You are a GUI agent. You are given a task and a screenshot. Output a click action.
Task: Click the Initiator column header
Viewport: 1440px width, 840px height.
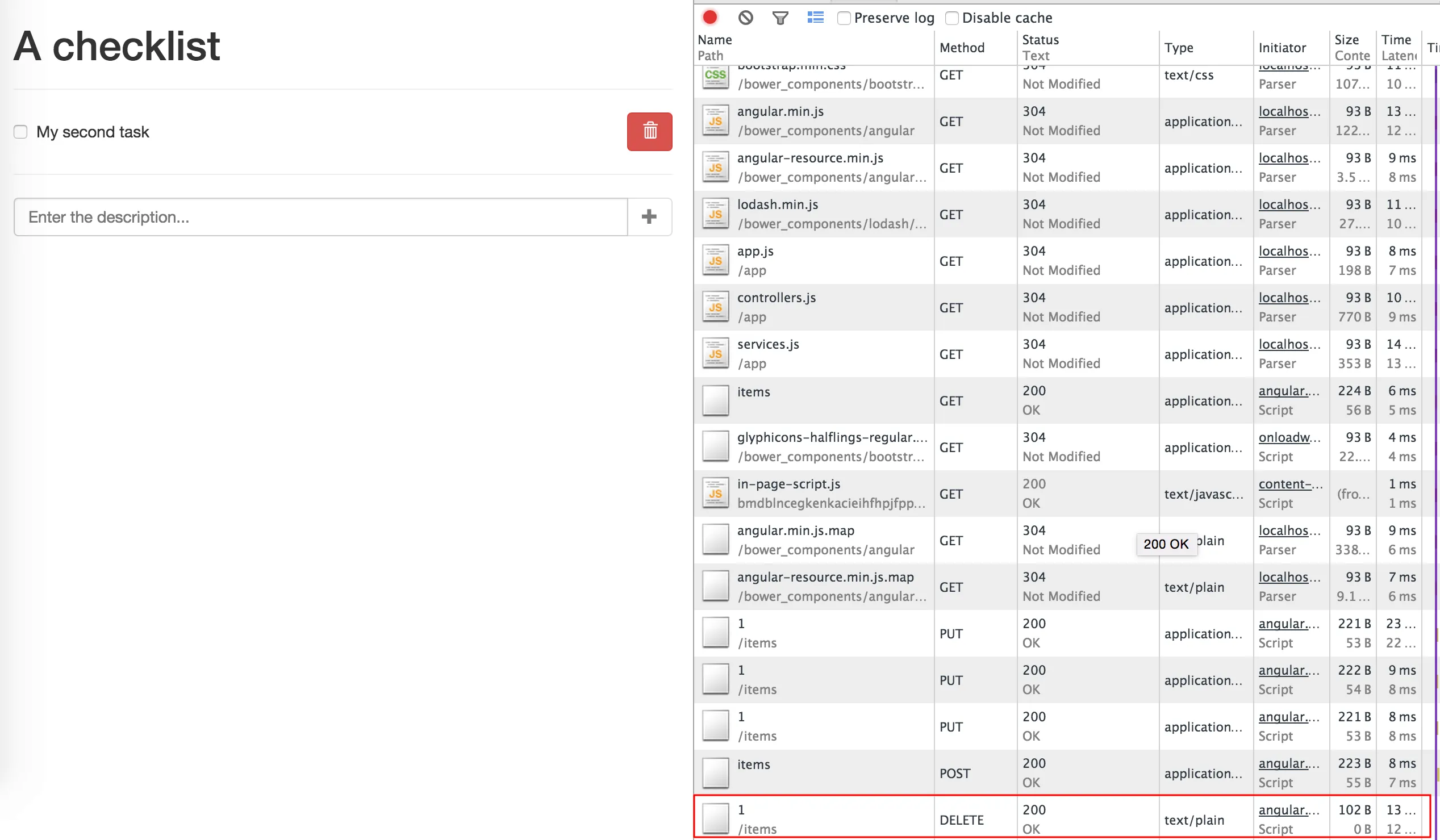(1282, 48)
